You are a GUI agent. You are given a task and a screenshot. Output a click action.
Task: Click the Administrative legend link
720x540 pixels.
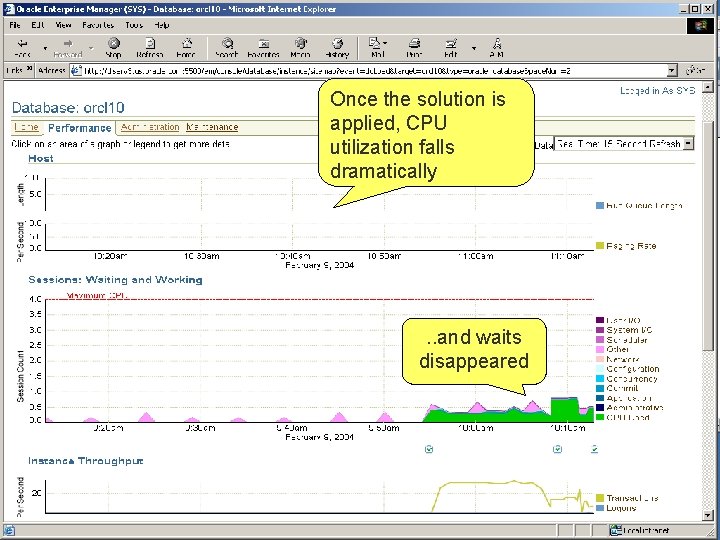click(635, 407)
